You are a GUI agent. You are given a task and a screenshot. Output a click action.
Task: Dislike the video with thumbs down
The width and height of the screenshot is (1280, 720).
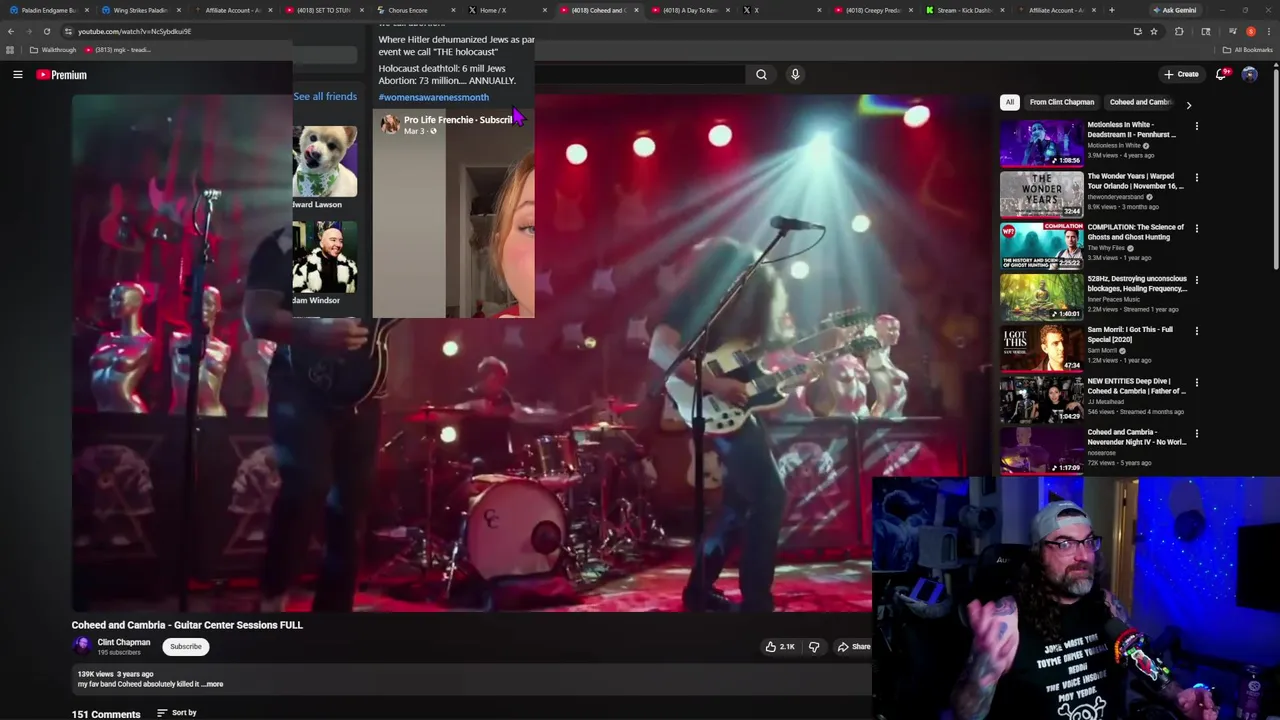[814, 647]
